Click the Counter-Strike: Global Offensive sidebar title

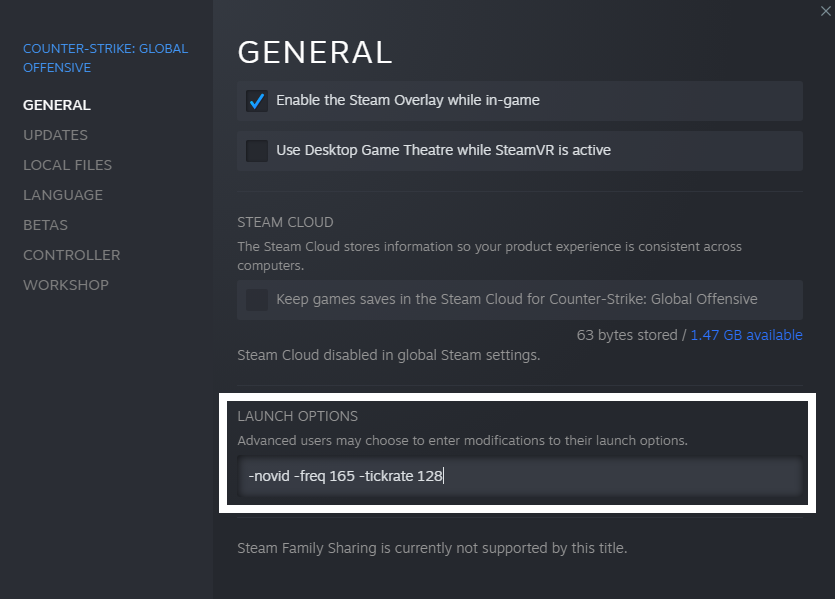tap(105, 58)
